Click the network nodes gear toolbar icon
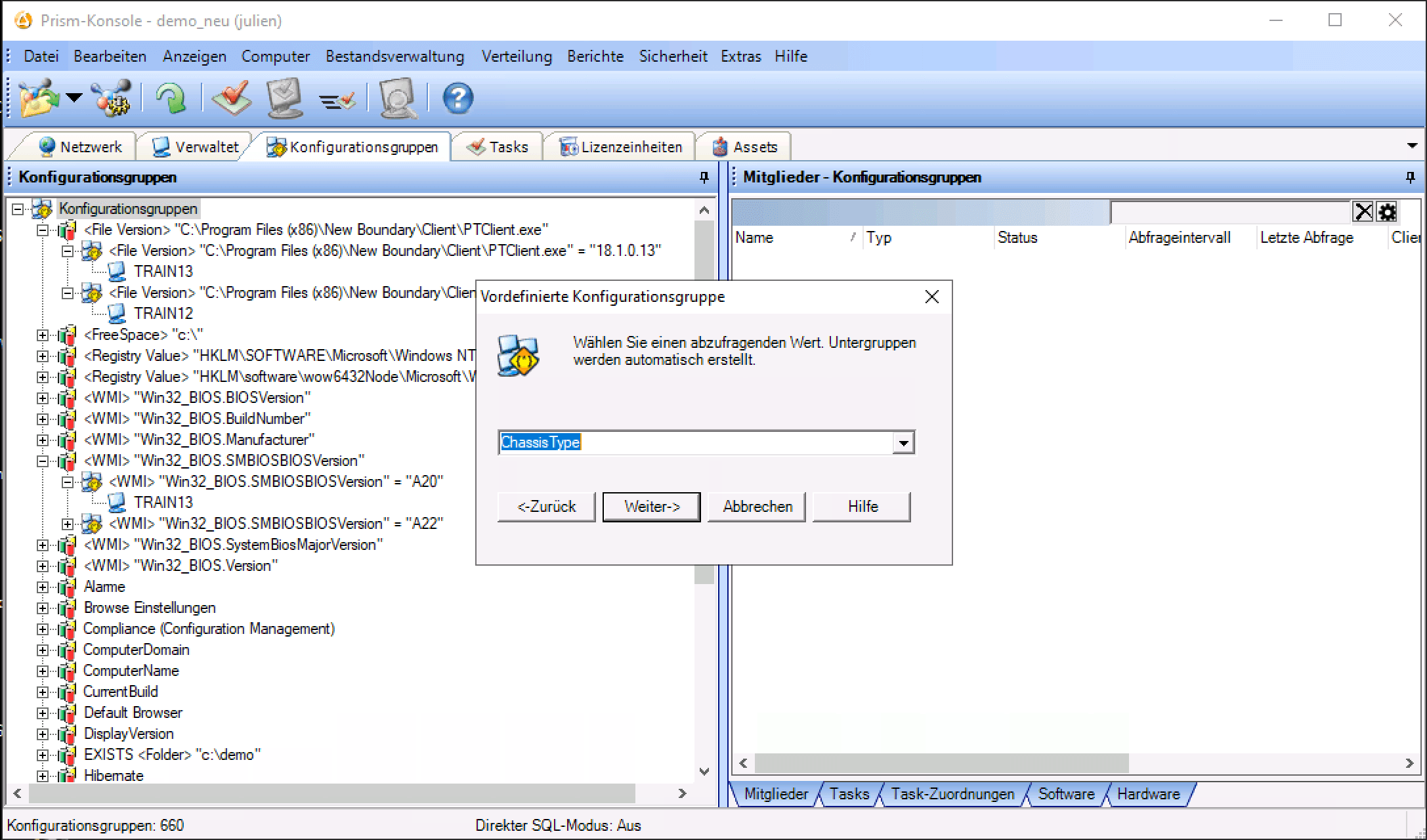The width and height of the screenshot is (1427, 840). click(x=112, y=98)
